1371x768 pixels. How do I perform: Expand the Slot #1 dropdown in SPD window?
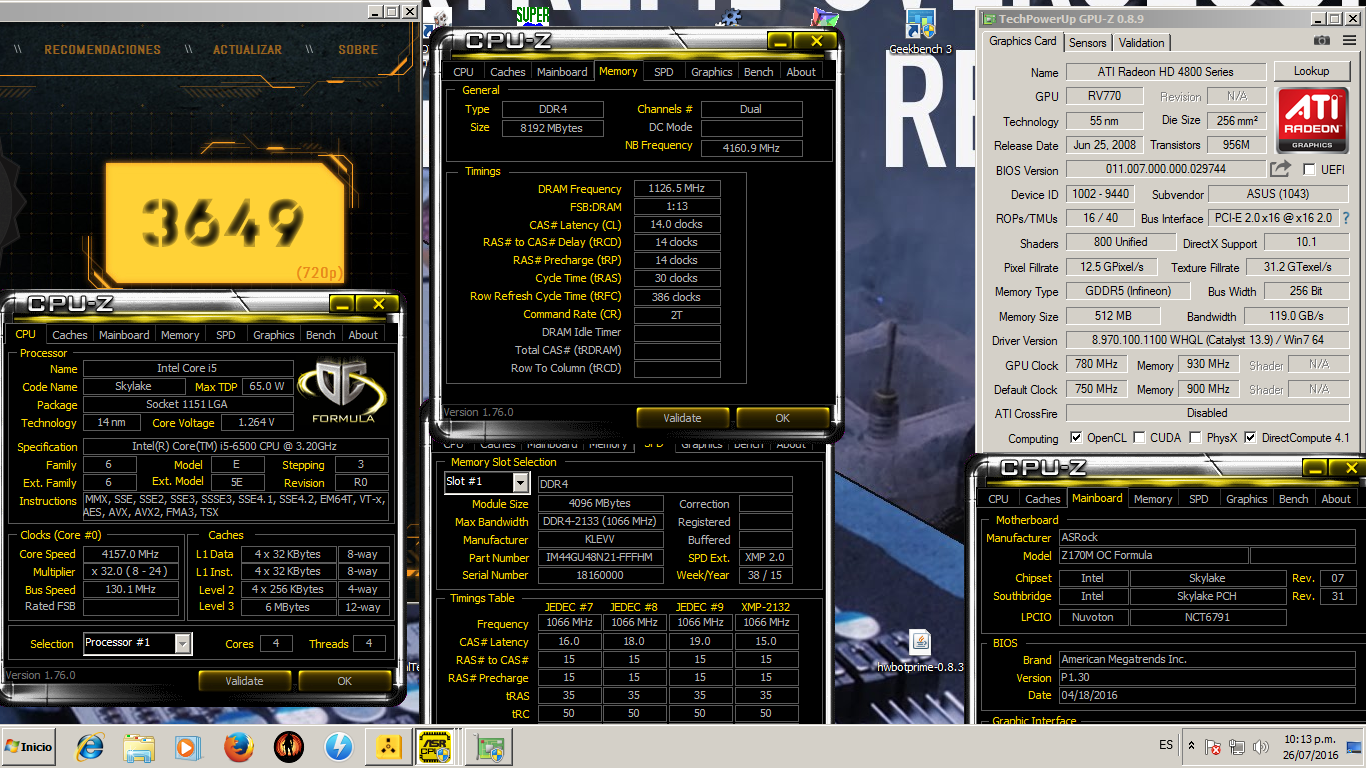coord(520,483)
